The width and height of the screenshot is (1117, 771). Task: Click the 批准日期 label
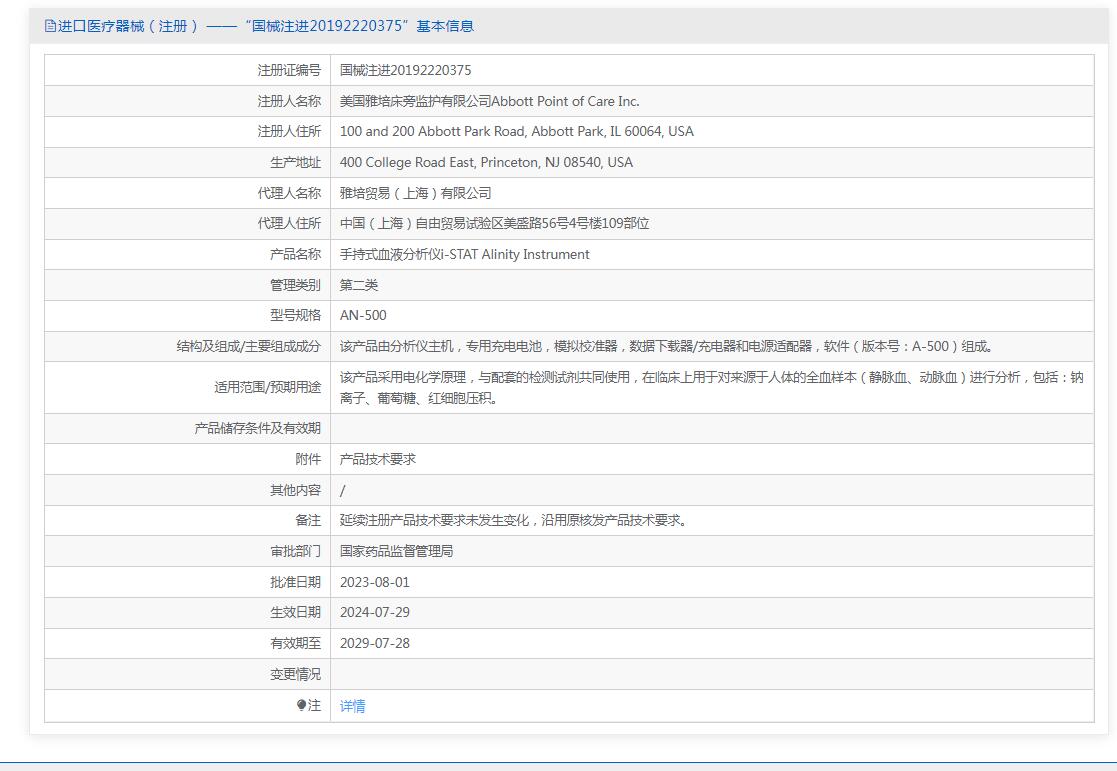tap(296, 582)
